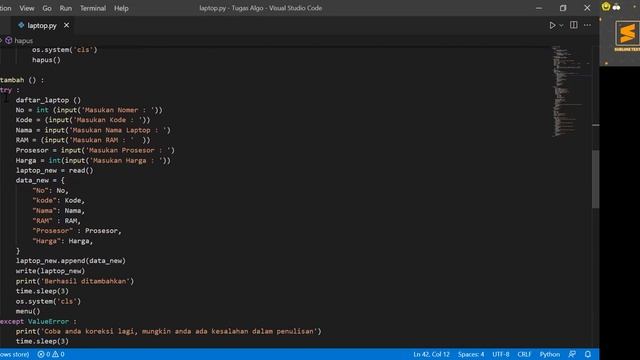The image size is (640, 360).
Task: Open Sublime Text desktop shortcut icon
Action: pyautogui.click(x=627, y=37)
